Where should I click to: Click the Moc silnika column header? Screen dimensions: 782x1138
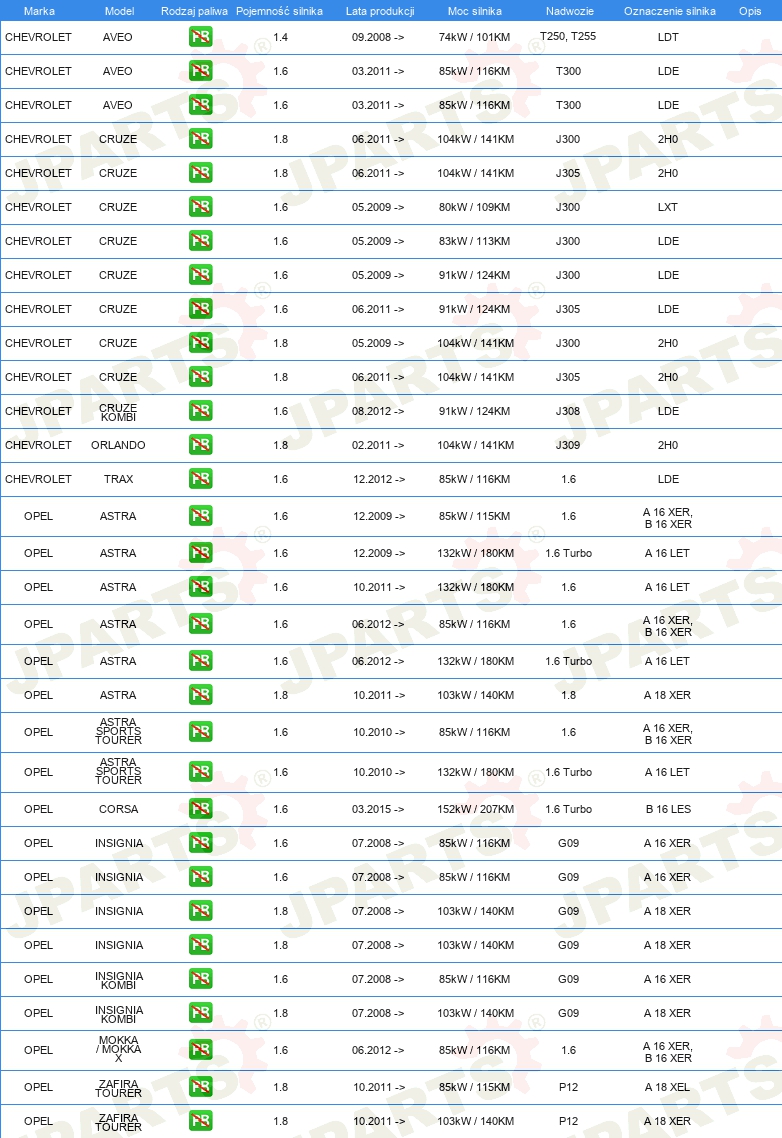coord(475,11)
